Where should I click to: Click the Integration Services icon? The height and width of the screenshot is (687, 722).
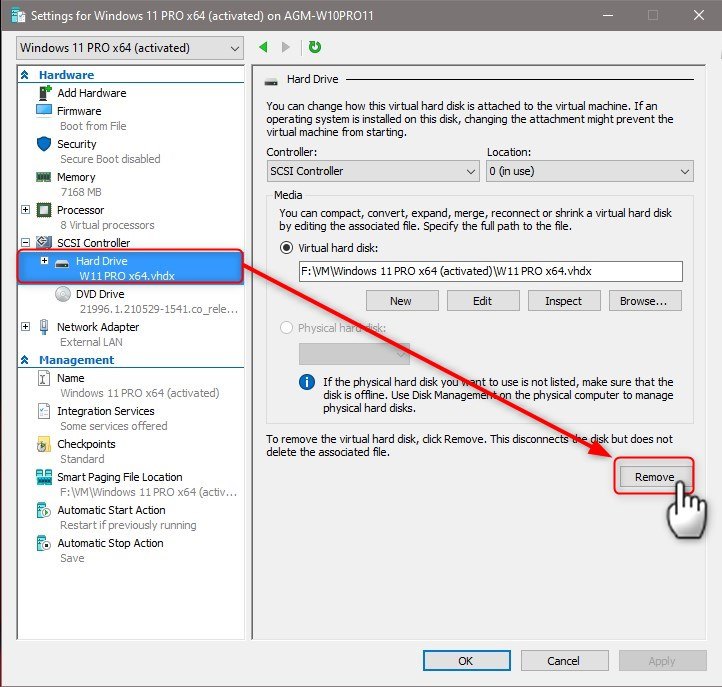(x=44, y=411)
